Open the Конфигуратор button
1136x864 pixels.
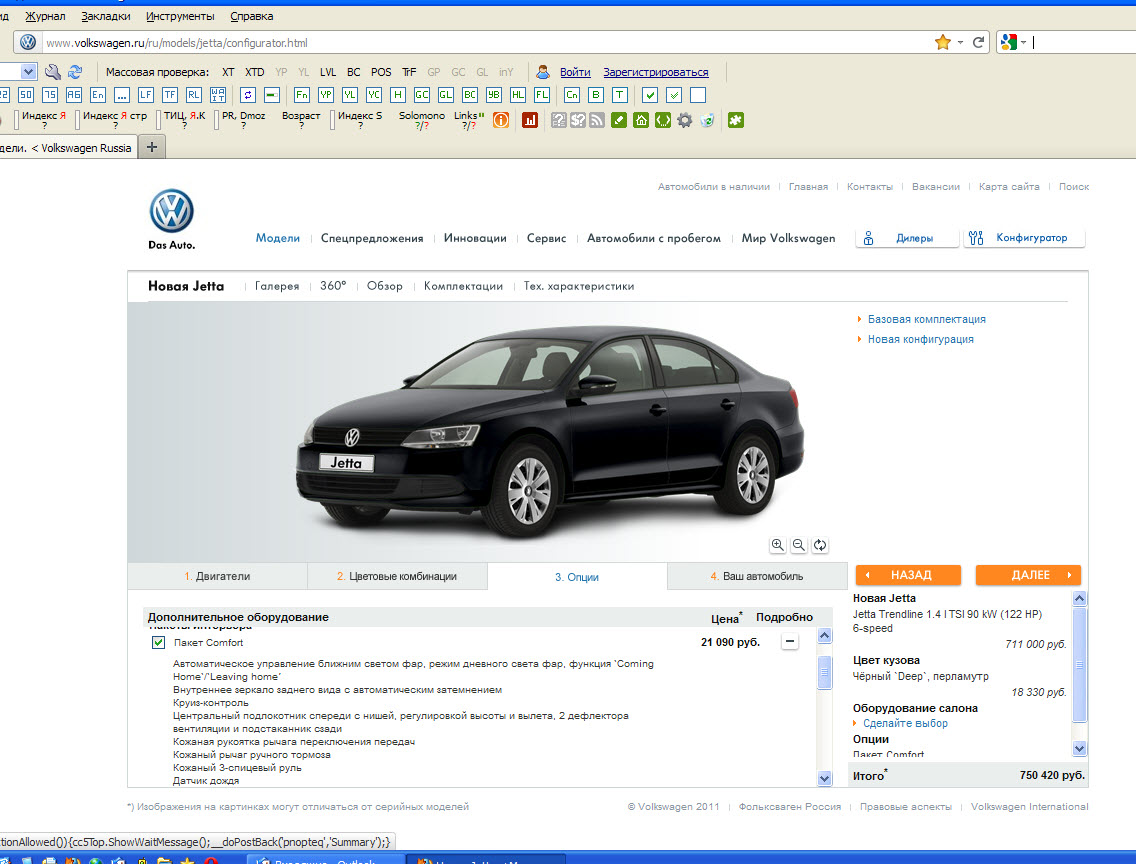(1024, 238)
